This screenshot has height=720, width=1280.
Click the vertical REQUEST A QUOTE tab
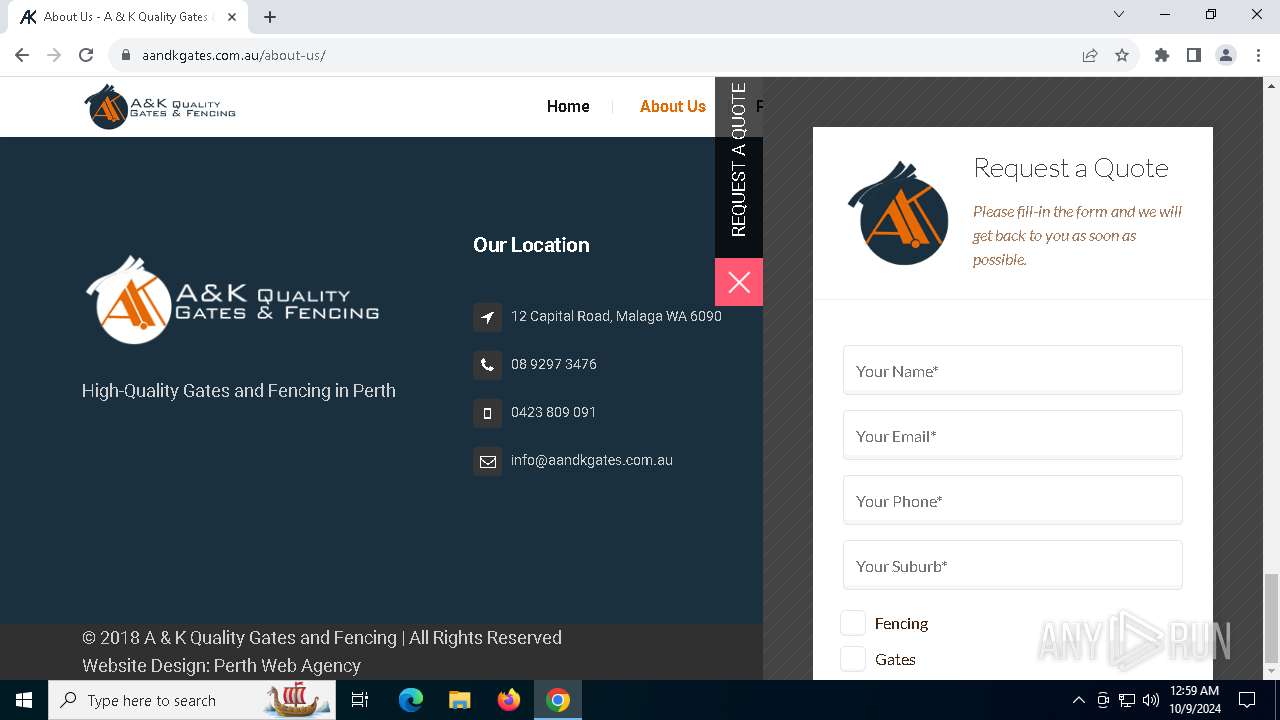coord(739,167)
